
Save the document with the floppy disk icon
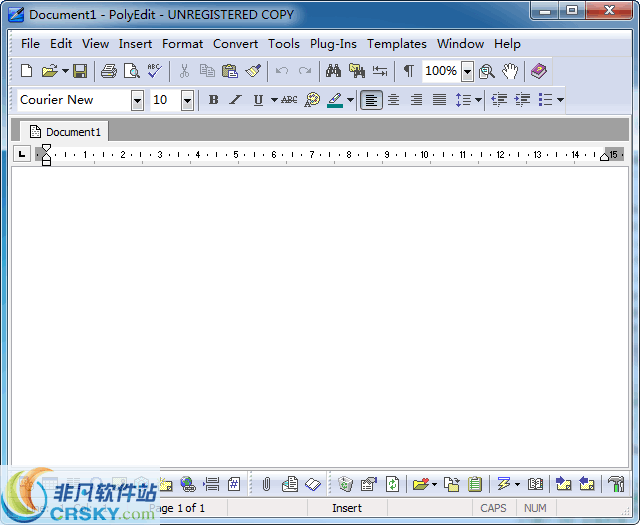[80, 71]
